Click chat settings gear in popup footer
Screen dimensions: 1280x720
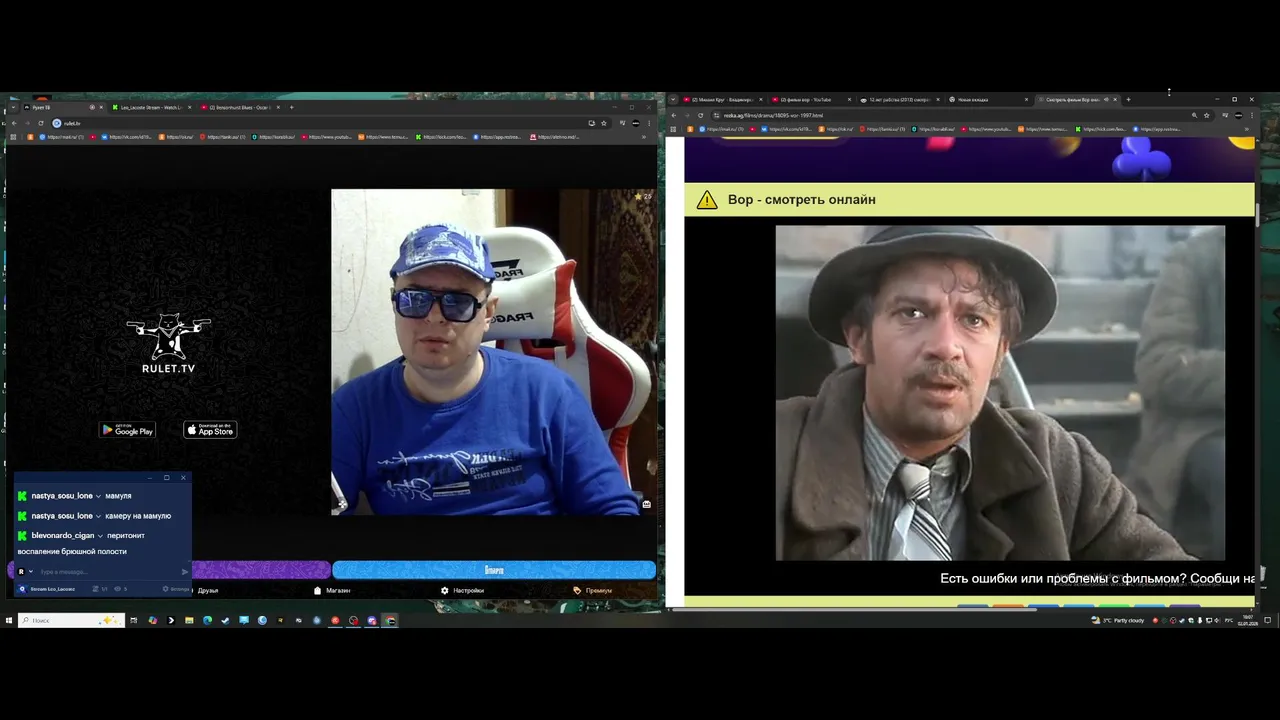175,589
